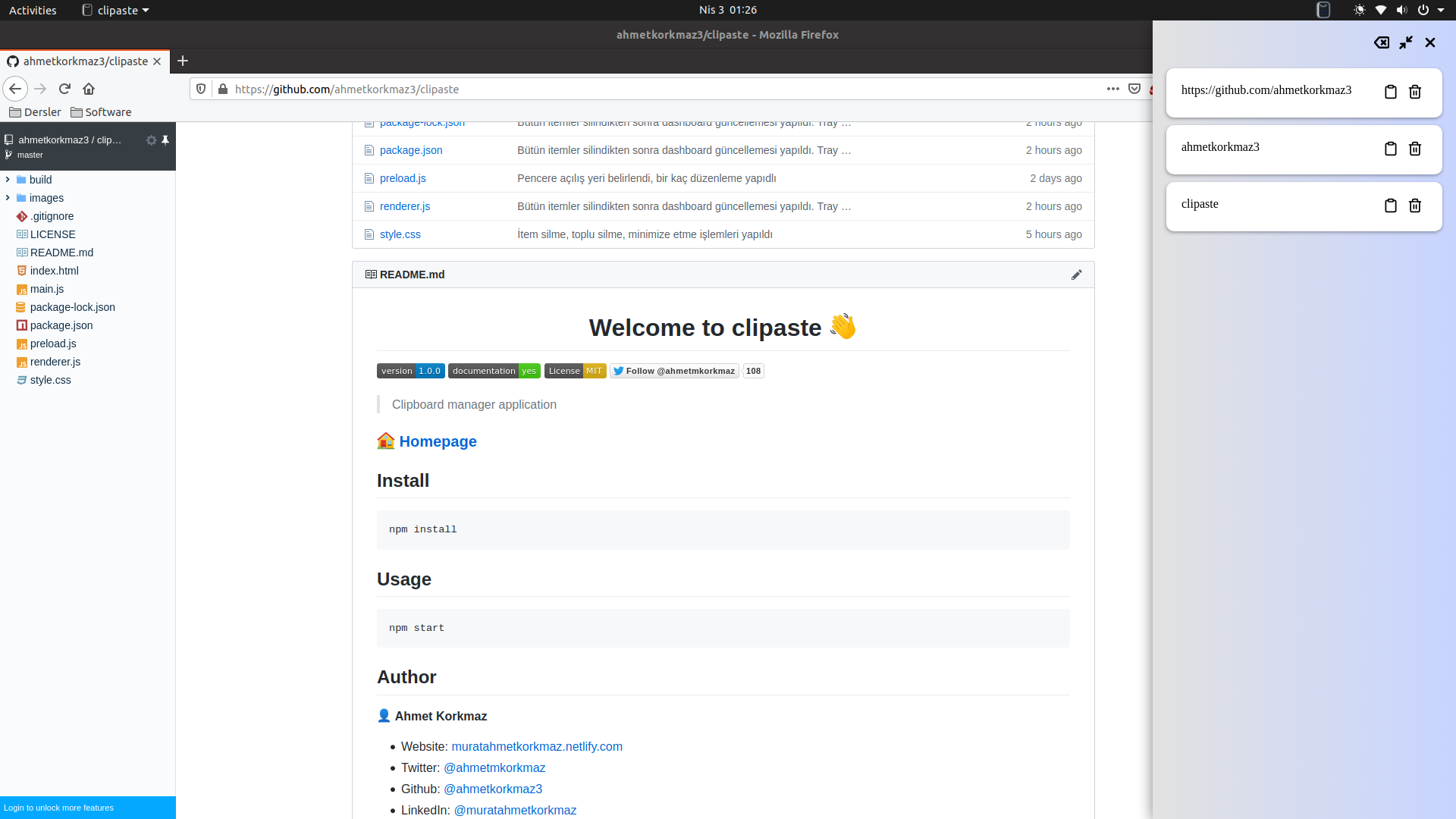This screenshot has height=819, width=1456.
Task: Open a new browser tab
Action: [x=183, y=61]
